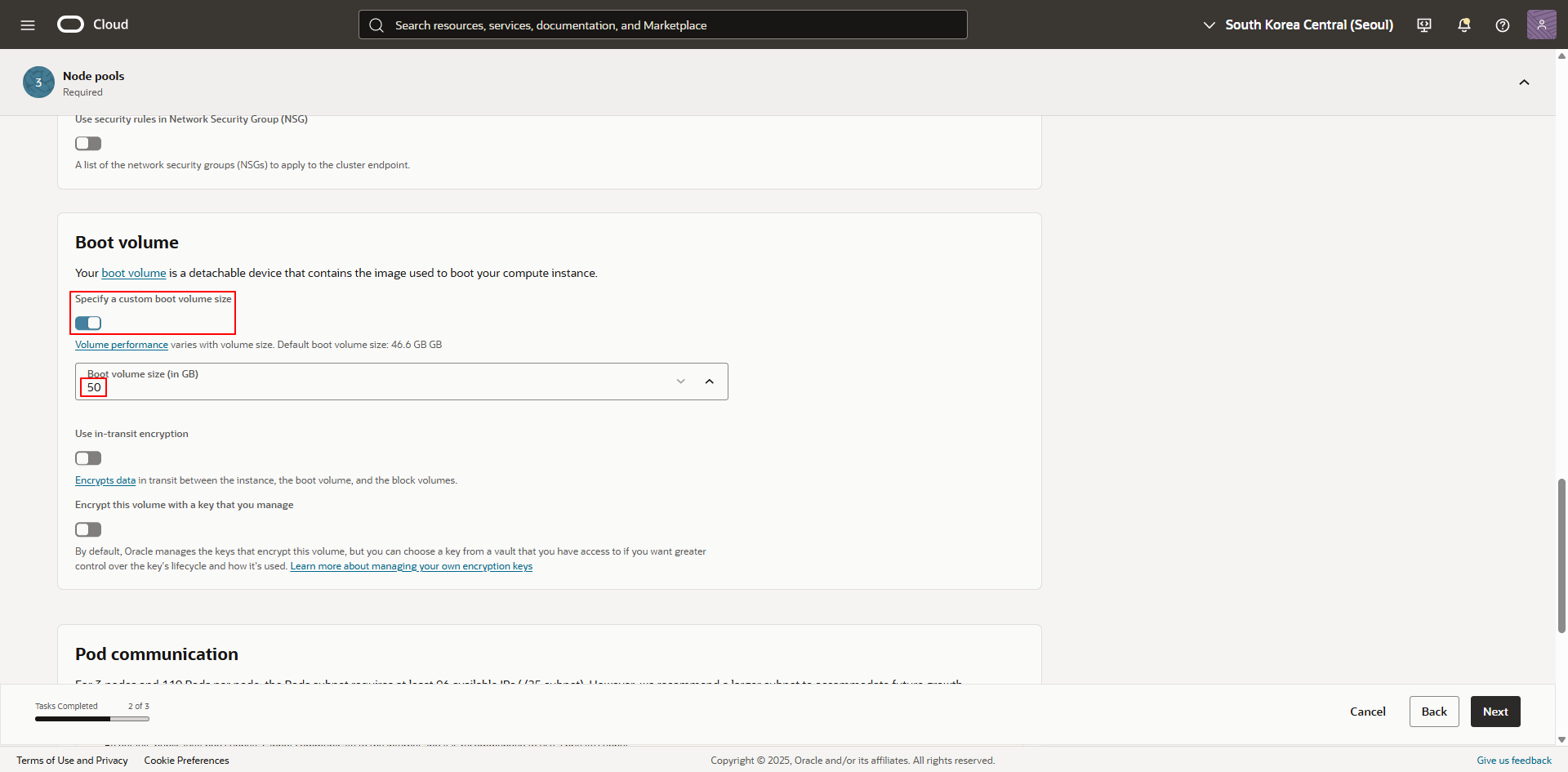Open the help question mark menu
Viewport: 1568px width, 772px height.
(1502, 25)
